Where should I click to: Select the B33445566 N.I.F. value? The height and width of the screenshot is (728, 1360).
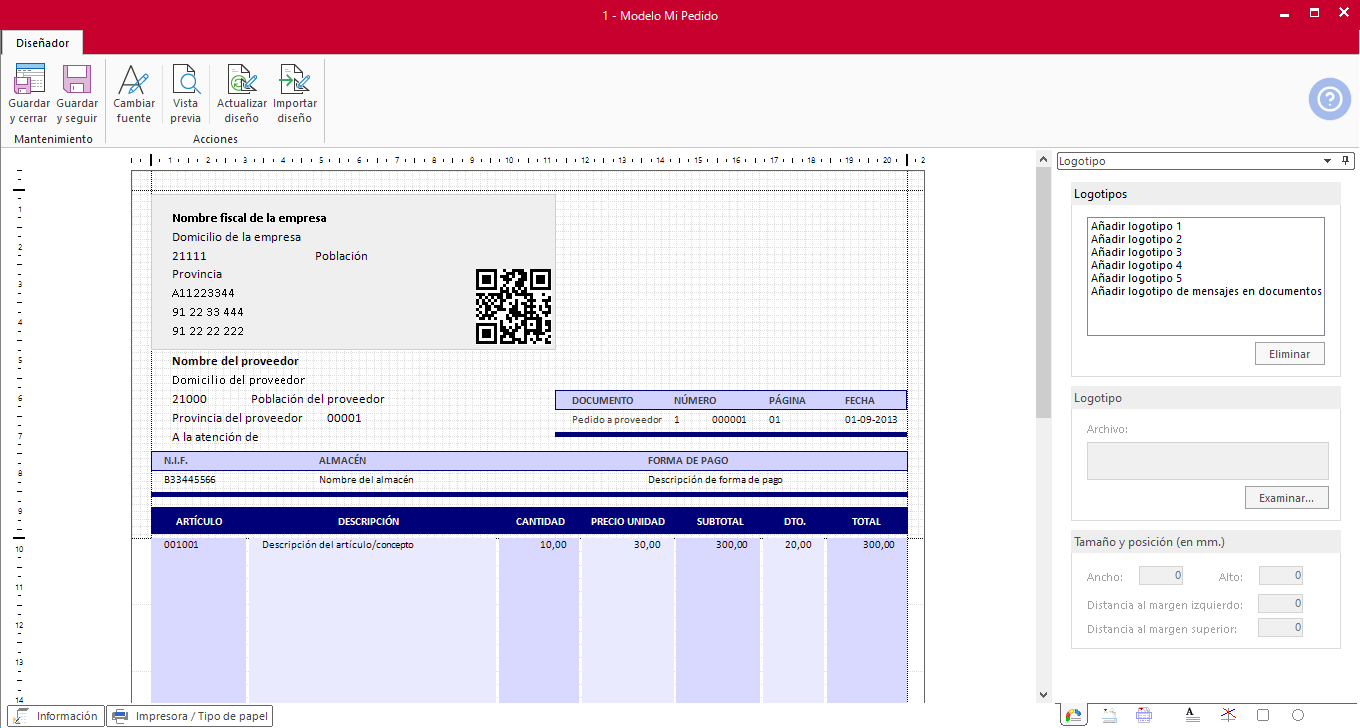click(x=190, y=480)
